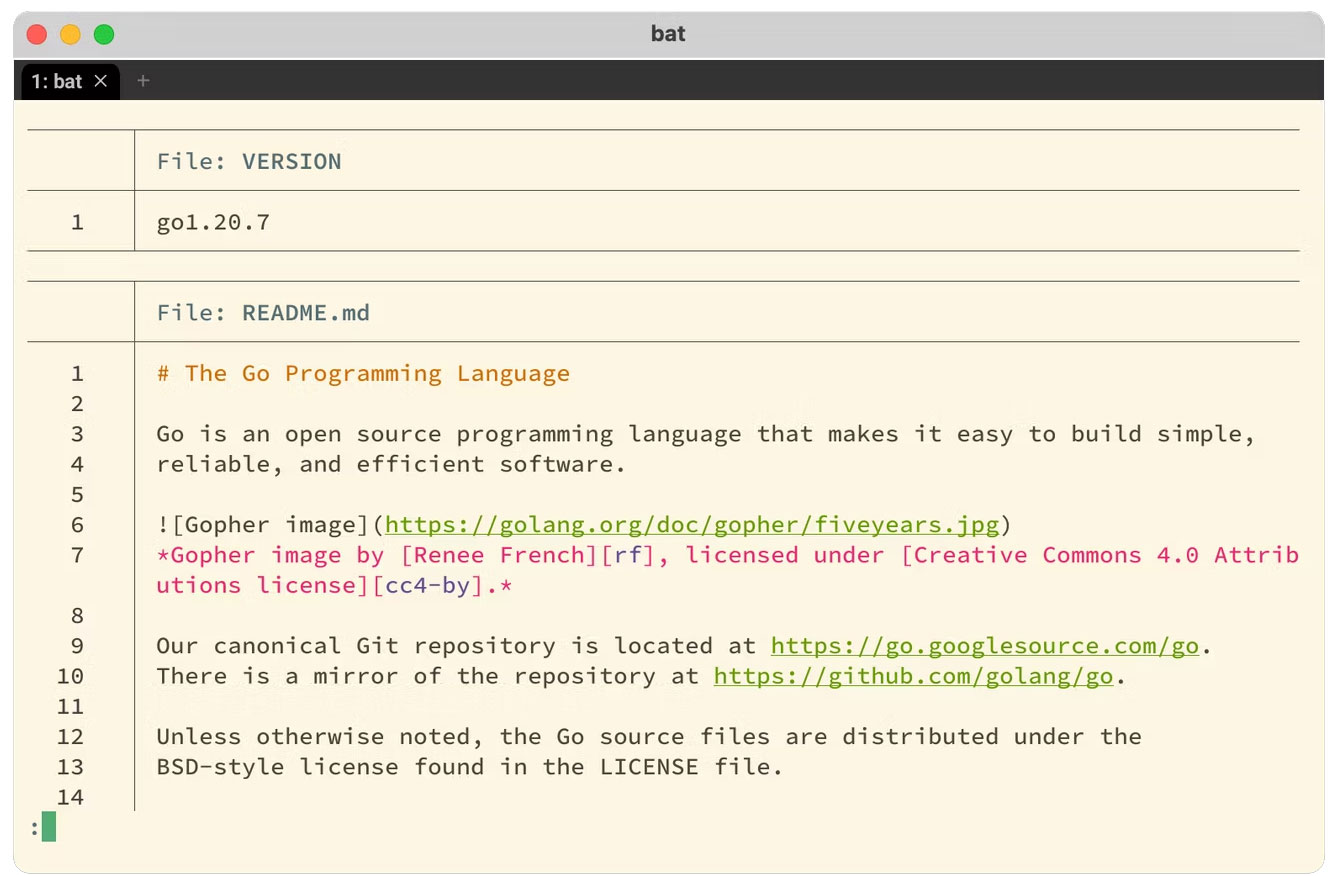Click the pager prompt cursor block

[x=49, y=827]
